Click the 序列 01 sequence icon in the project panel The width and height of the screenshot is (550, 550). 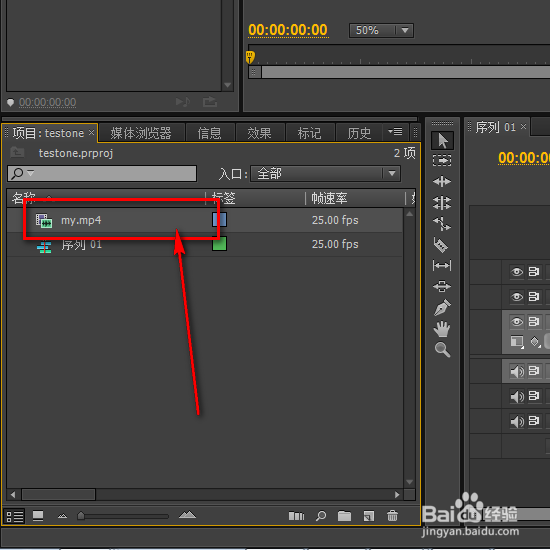[x=44, y=246]
